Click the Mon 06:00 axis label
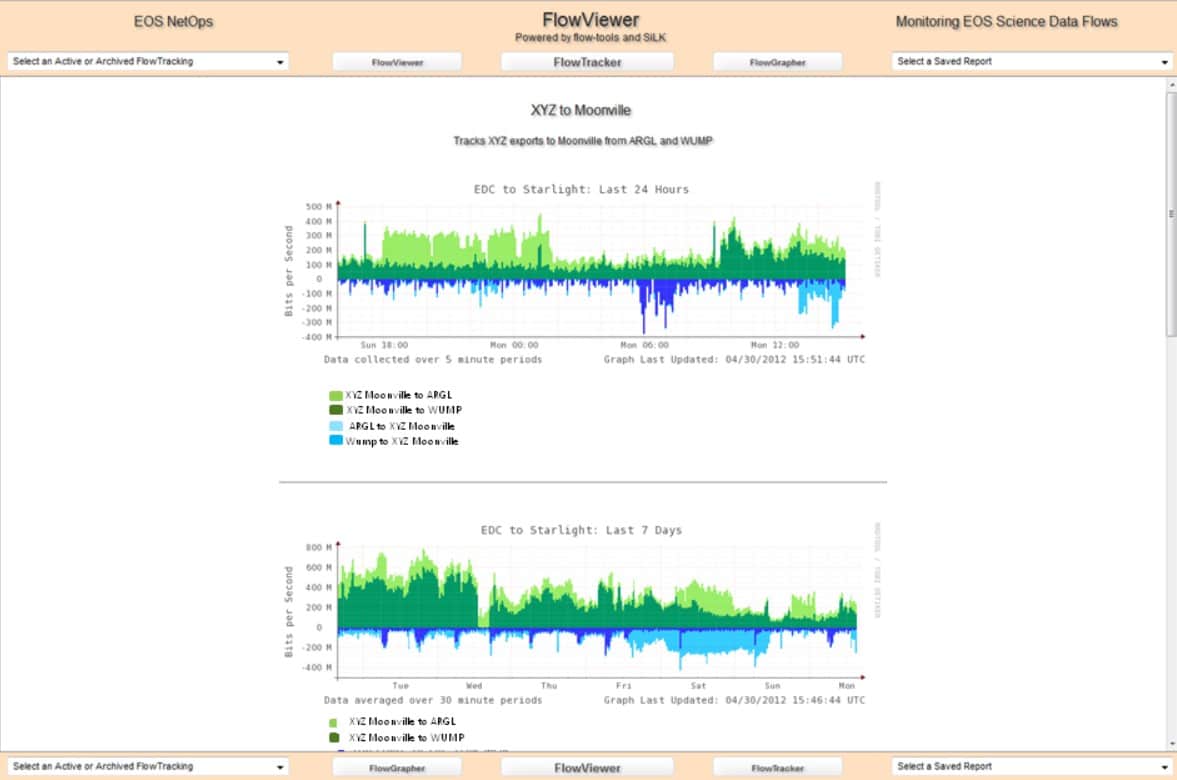The width and height of the screenshot is (1177, 780). click(644, 345)
